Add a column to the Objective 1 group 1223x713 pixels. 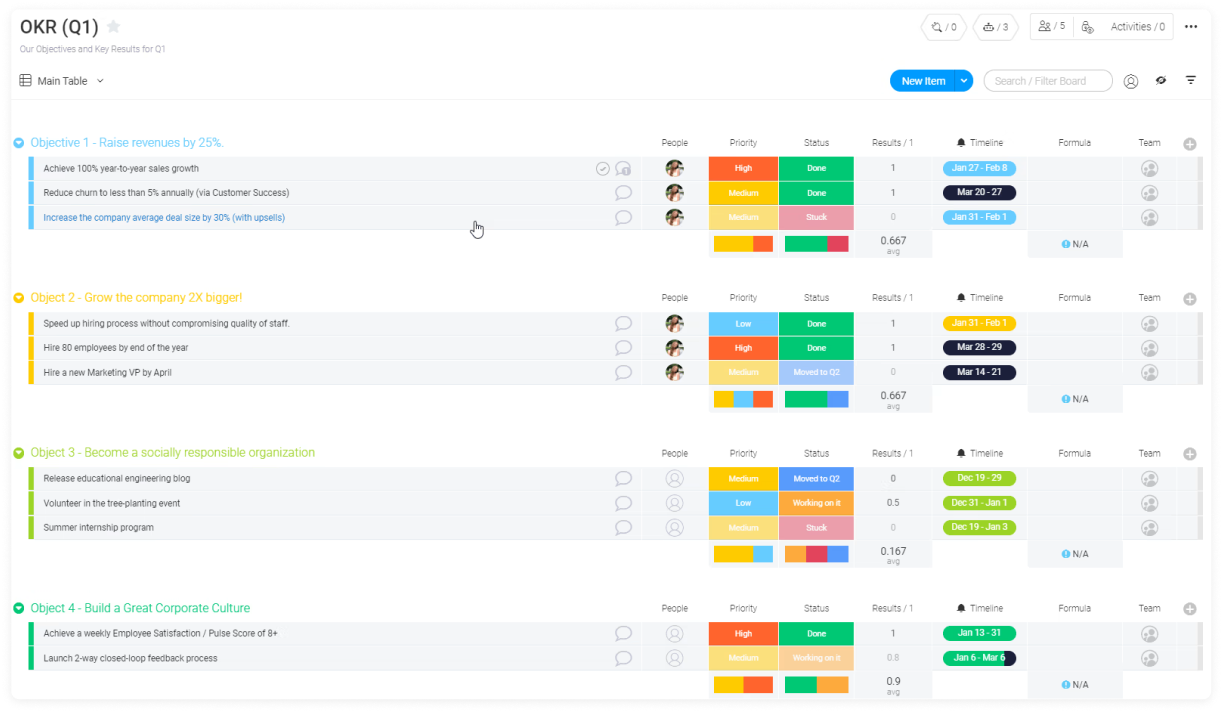click(x=1190, y=144)
